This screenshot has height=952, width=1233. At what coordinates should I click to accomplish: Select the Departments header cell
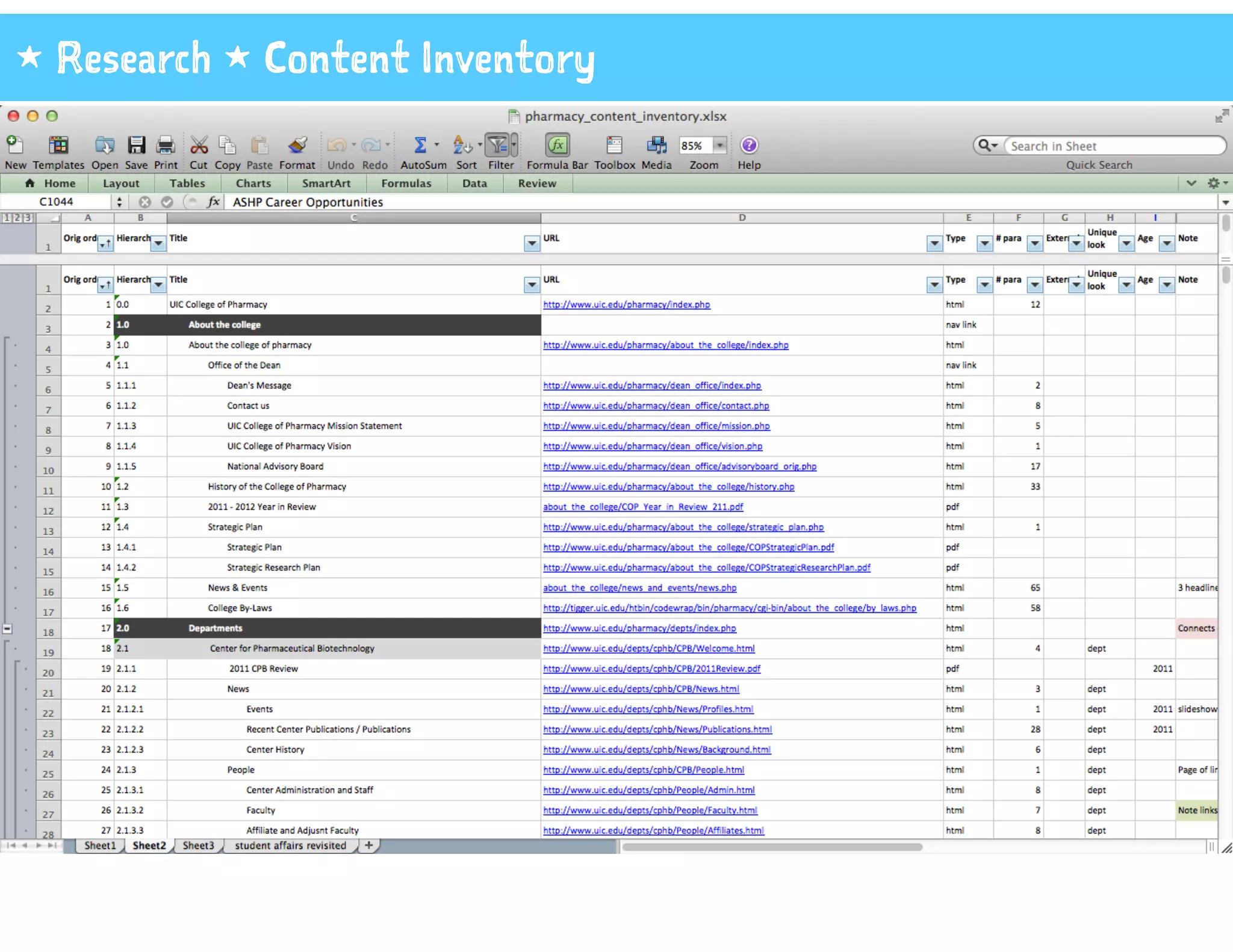click(354, 628)
